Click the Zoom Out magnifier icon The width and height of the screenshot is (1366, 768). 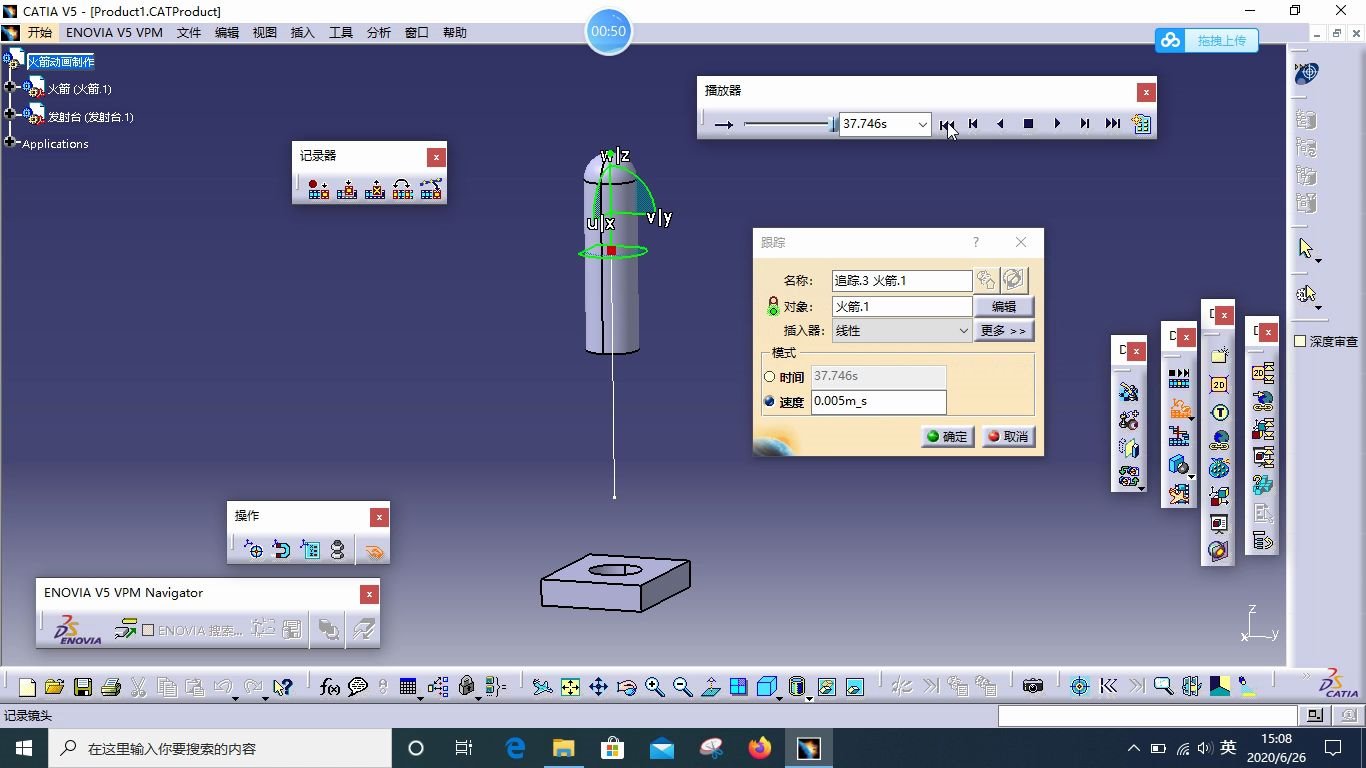[683, 687]
